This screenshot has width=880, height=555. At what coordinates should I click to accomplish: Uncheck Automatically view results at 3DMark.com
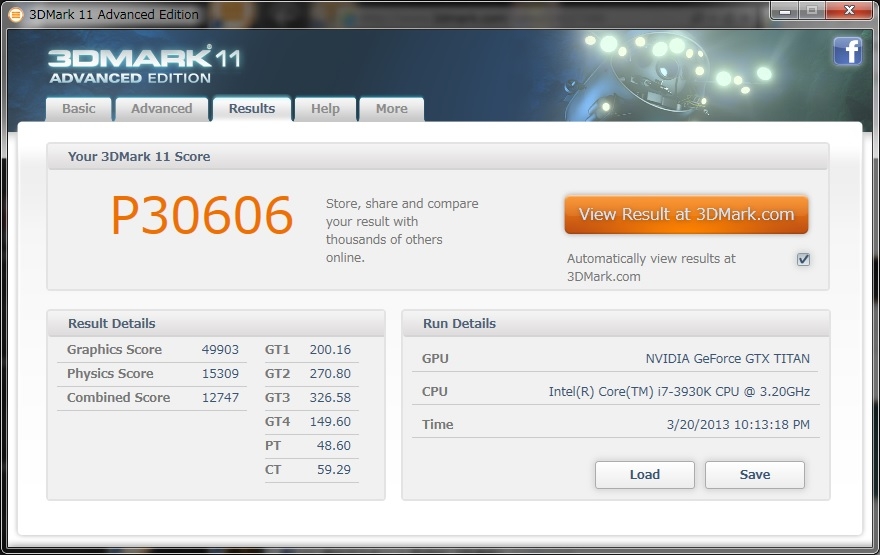click(803, 259)
